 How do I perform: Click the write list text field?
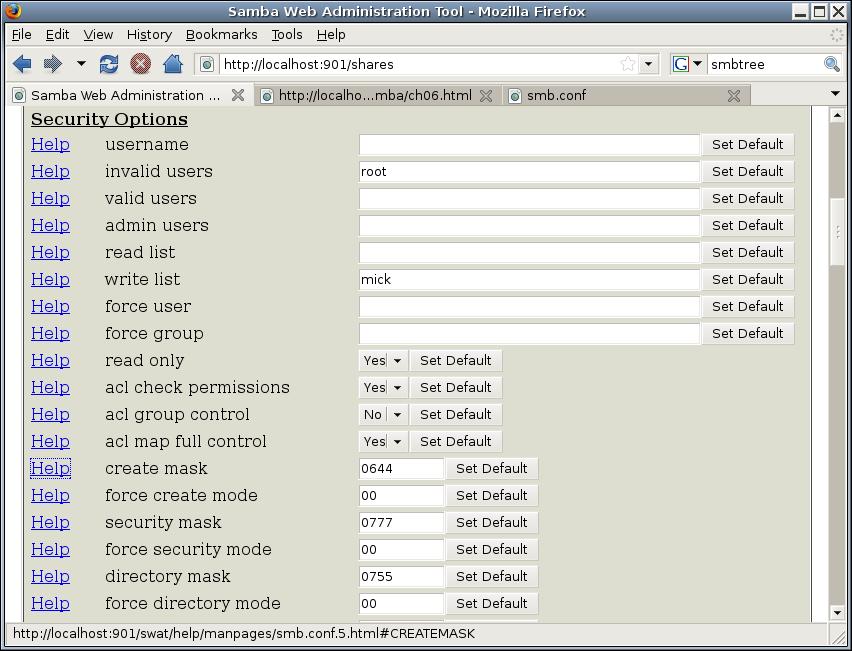(529, 280)
